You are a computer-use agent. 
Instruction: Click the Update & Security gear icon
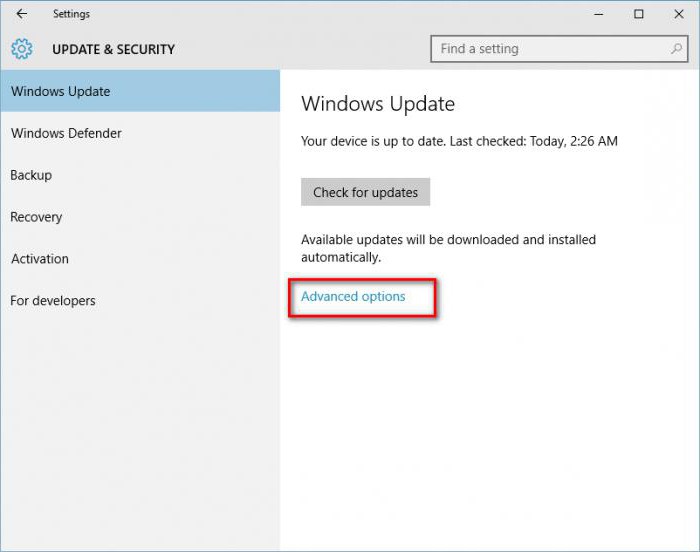(22, 49)
